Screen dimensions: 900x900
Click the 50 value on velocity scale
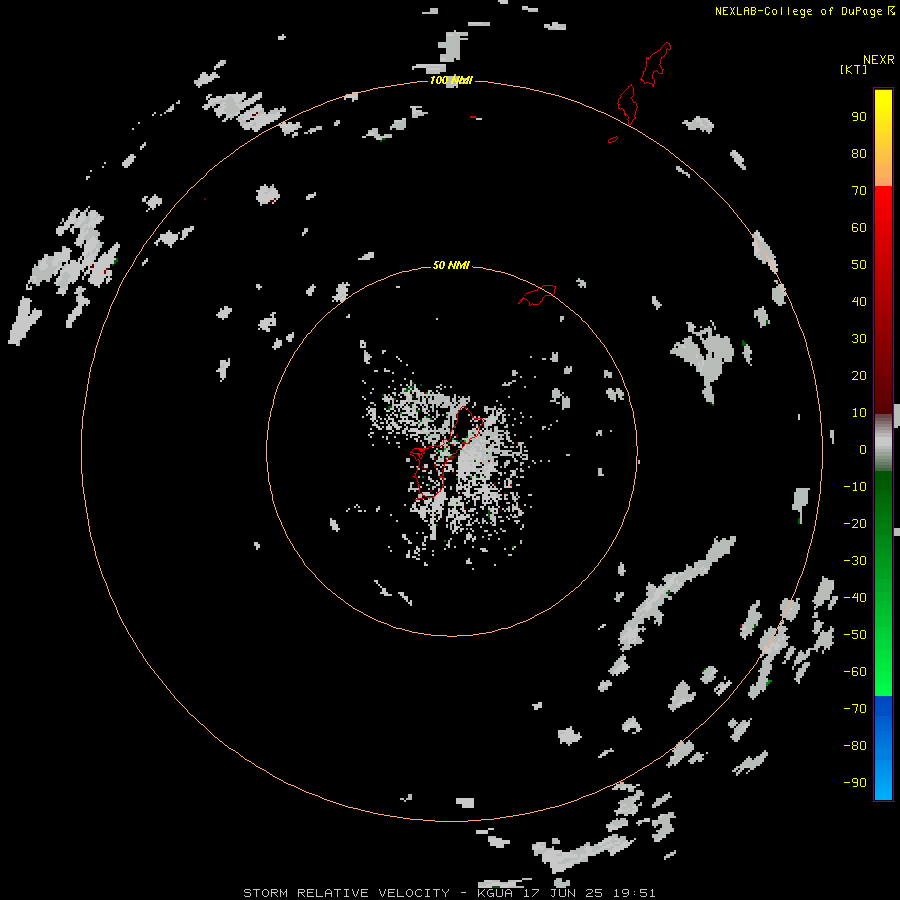point(859,265)
